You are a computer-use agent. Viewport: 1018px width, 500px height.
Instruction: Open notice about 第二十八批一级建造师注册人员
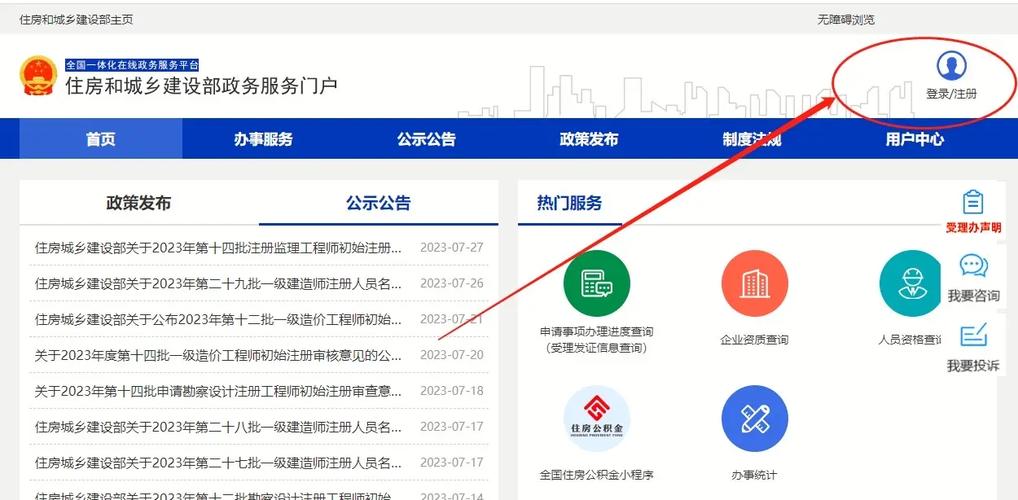tap(219, 427)
